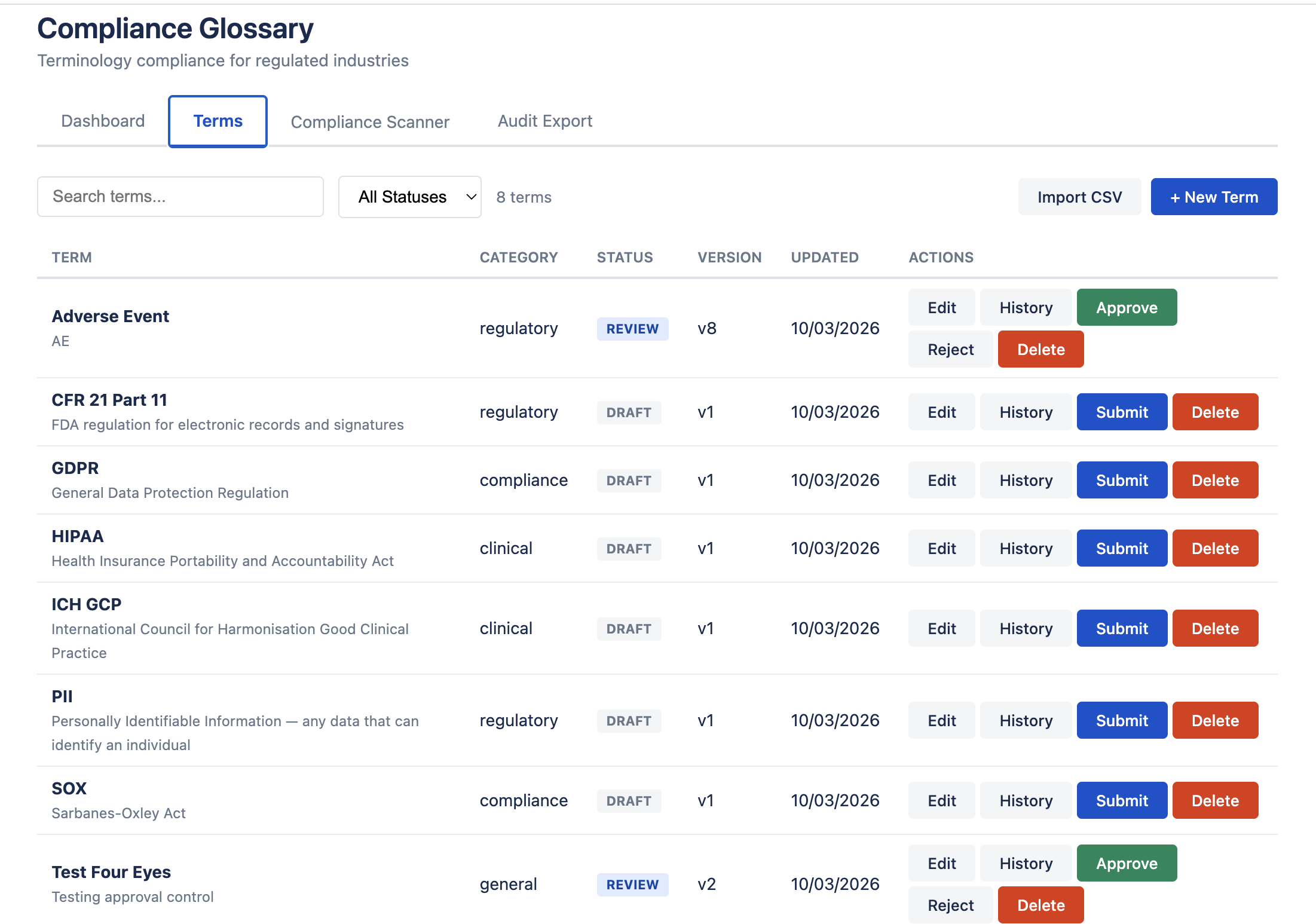The width and height of the screenshot is (1316, 924).
Task: Approve the Adverse Event term
Action: point(1126,307)
